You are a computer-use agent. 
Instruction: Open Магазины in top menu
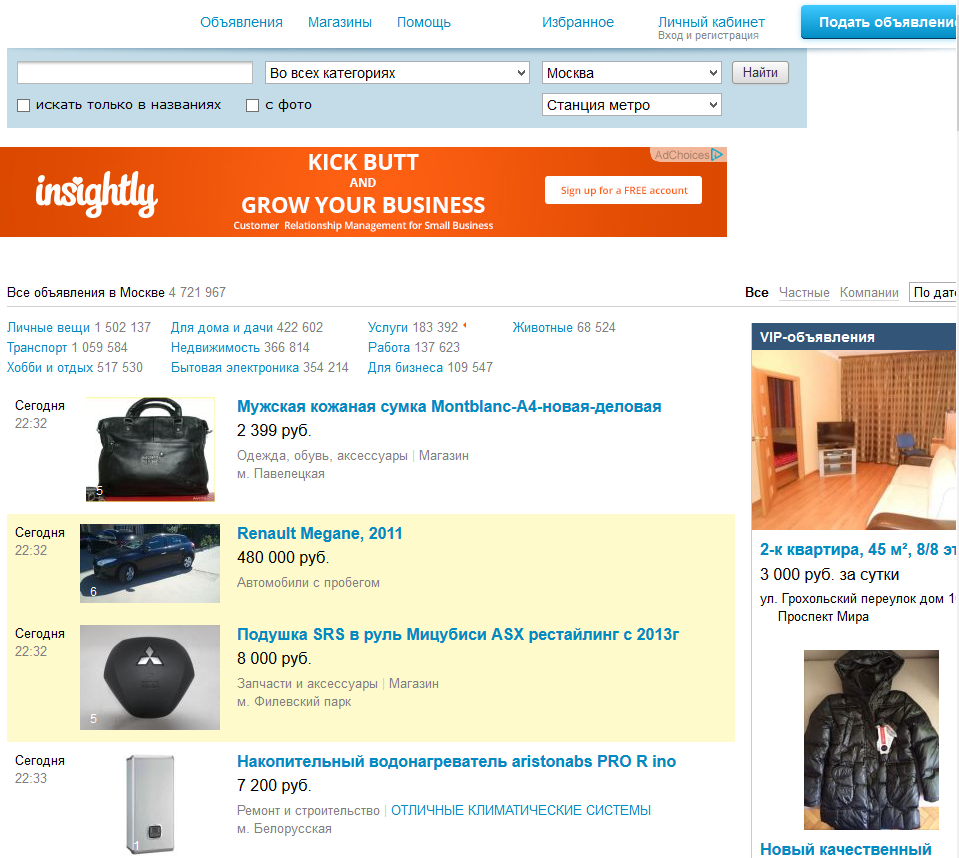pyautogui.click(x=339, y=22)
